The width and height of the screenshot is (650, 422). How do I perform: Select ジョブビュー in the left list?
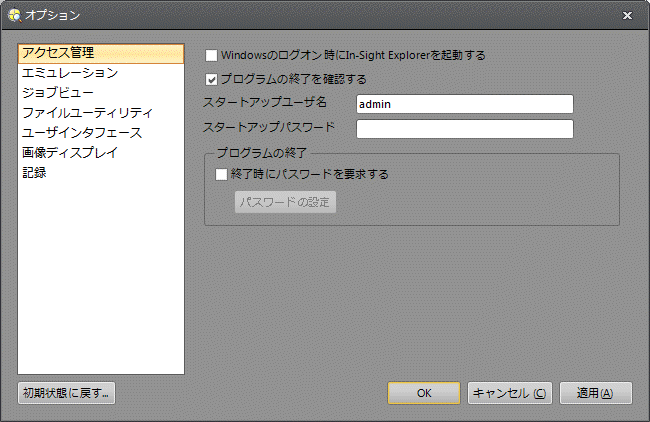58,93
